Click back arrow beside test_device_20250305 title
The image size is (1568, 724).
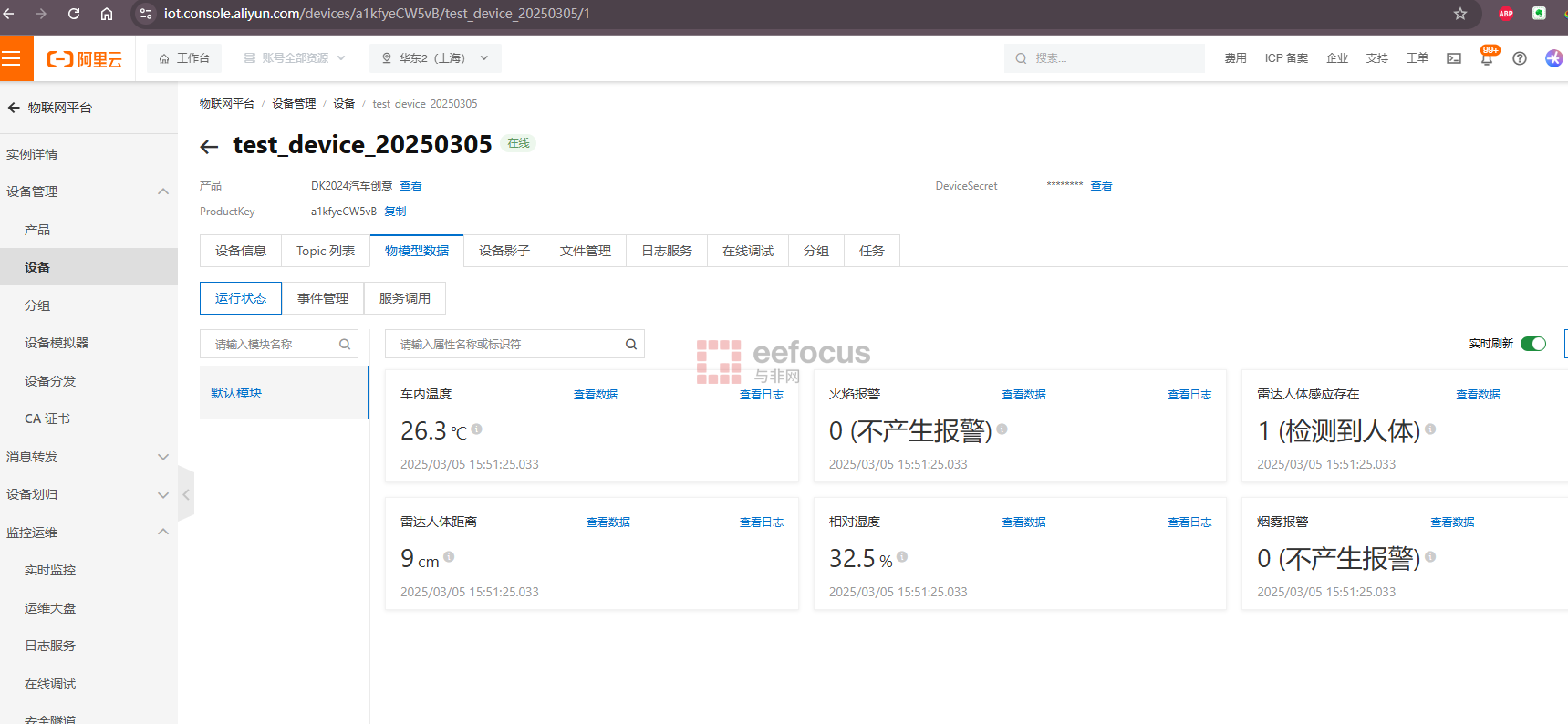(x=209, y=146)
